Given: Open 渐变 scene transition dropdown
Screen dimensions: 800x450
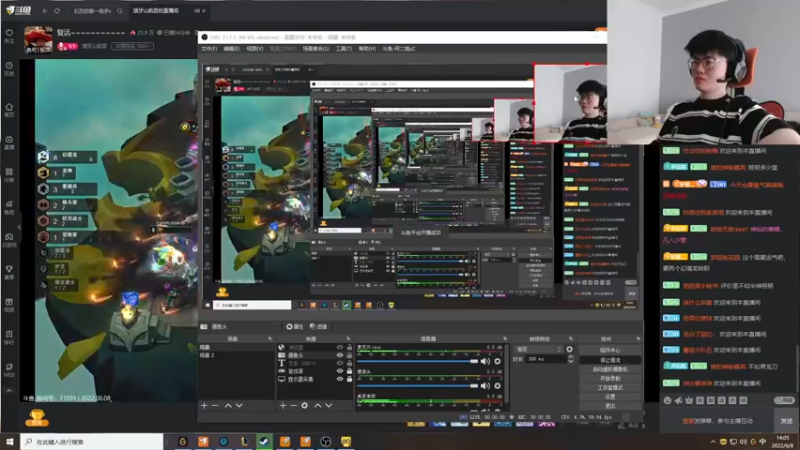Looking at the screenshot, I should (x=538, y=349).
